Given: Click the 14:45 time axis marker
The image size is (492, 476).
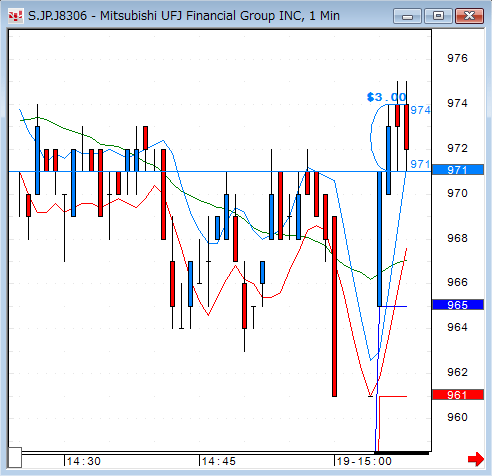Looking at the screenshot, I should [218, 461].
